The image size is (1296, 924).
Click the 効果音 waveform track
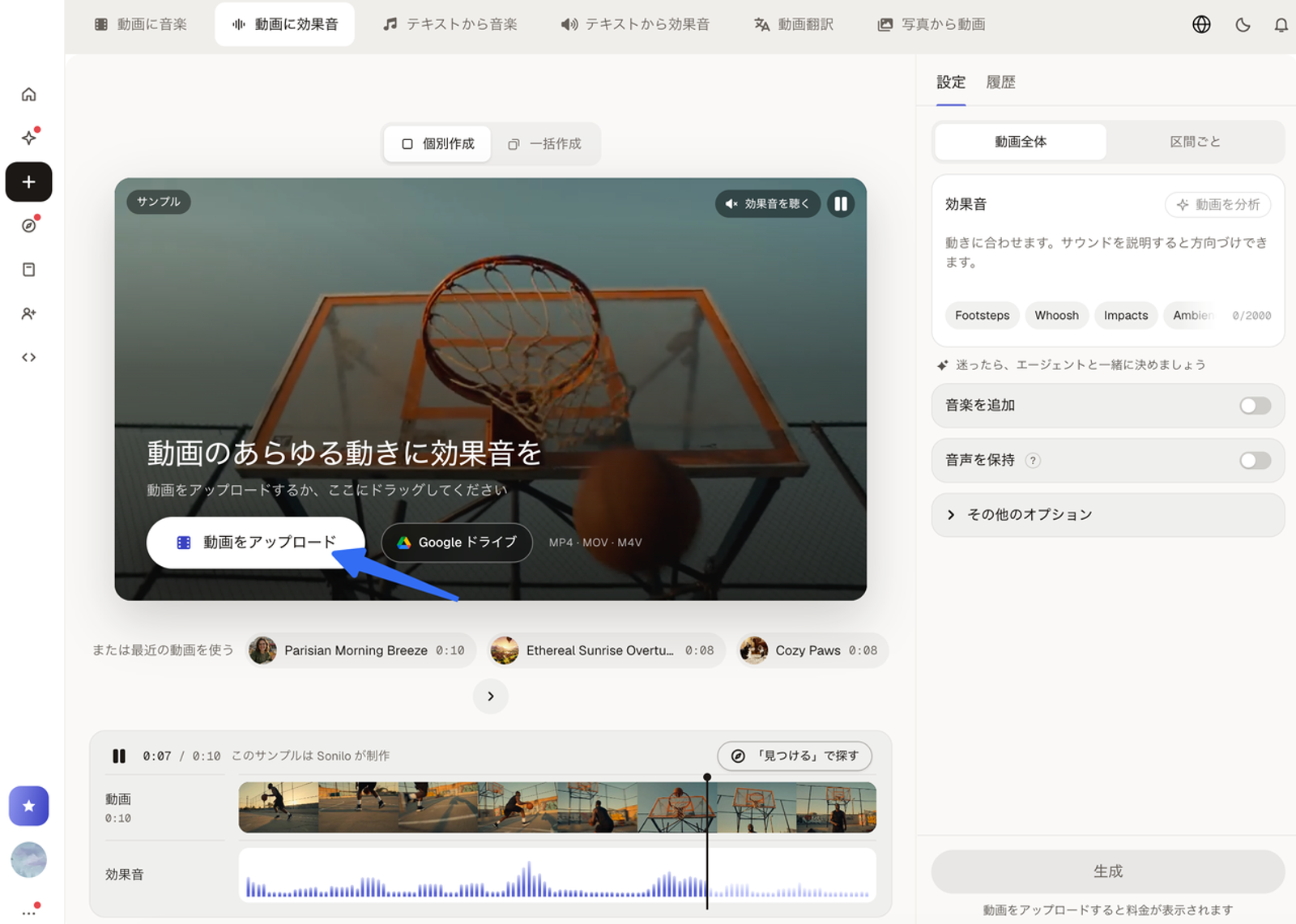[557, 875]
